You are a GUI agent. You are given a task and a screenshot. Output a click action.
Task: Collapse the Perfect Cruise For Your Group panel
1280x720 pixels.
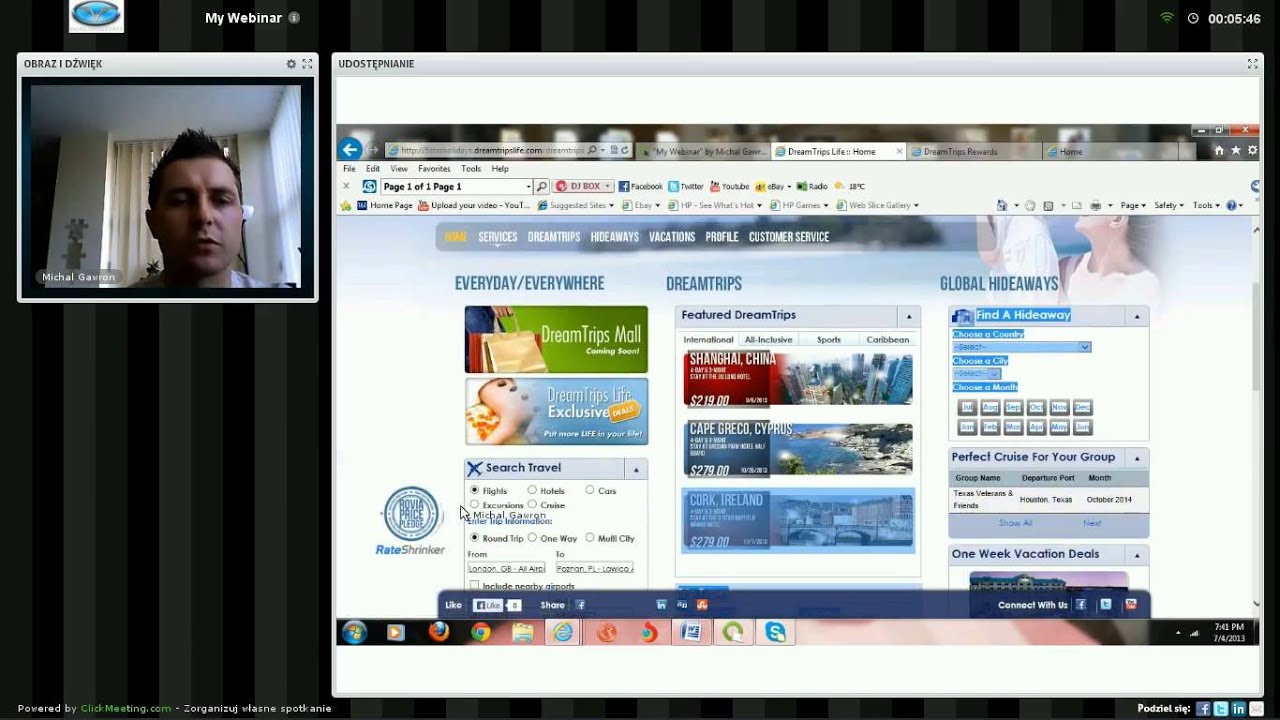(x=1137, y=458)
